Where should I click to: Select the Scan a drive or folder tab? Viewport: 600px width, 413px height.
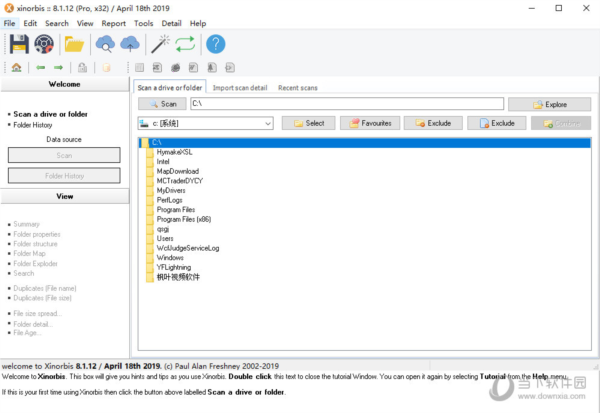click(170, 87)
